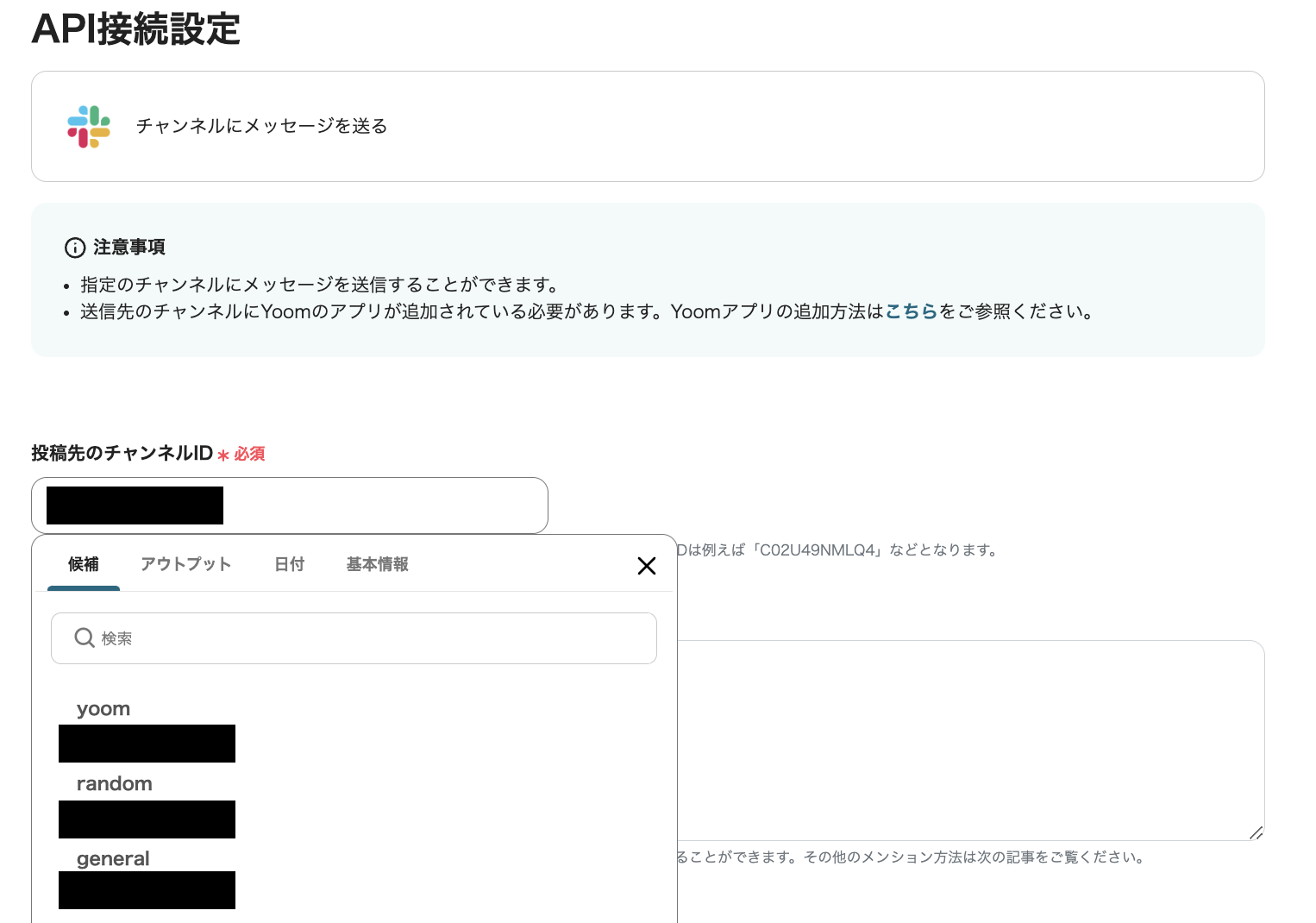Click the circled info icon beside 注意事項
Image resolution: width=1316 pixels, height=923 pixels.
tap(75, 248)
